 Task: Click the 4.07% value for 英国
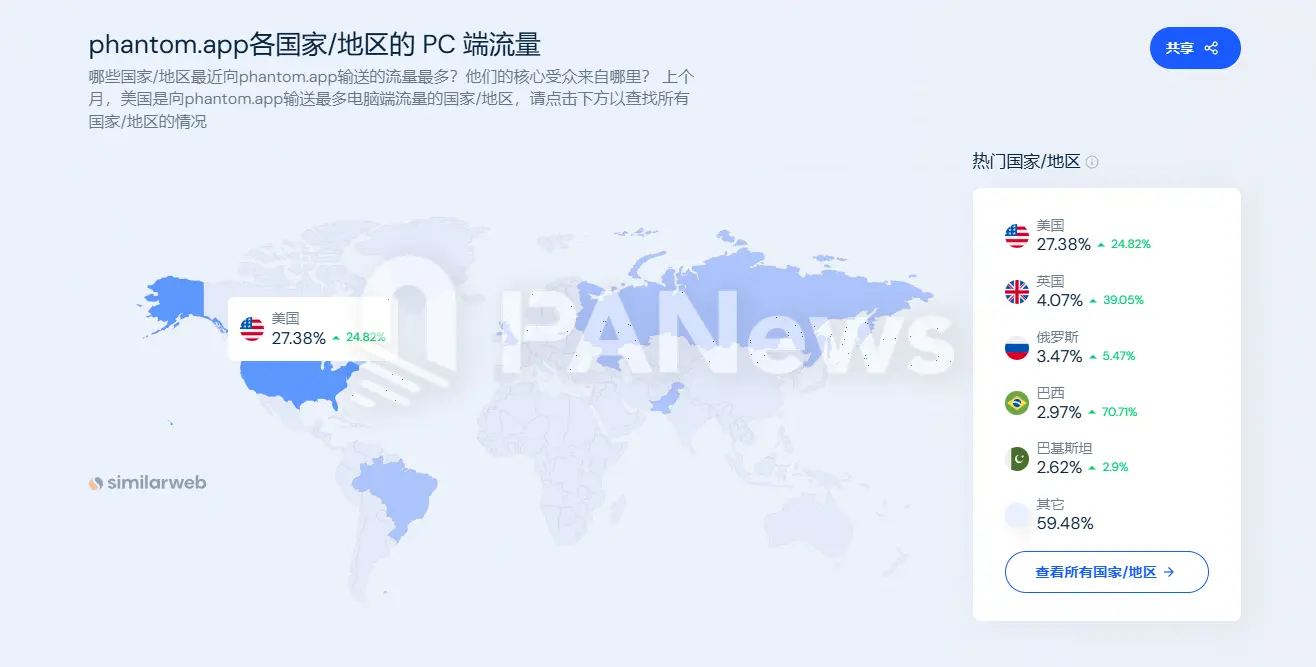pos(1060,300)
